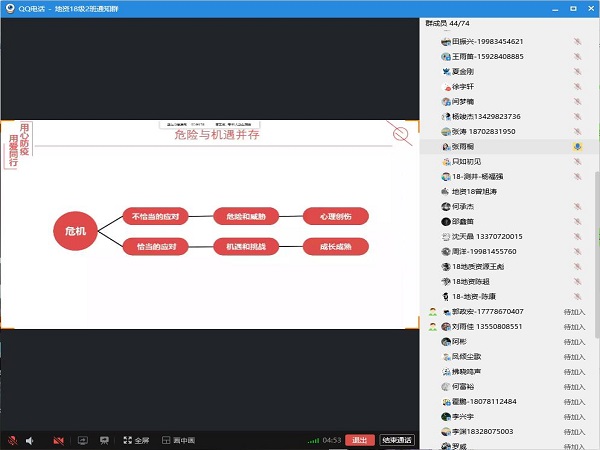Turn on the camera icon
Image resolution: width=600 pixels, height=450 pixels.
click(x=58, y=440)
